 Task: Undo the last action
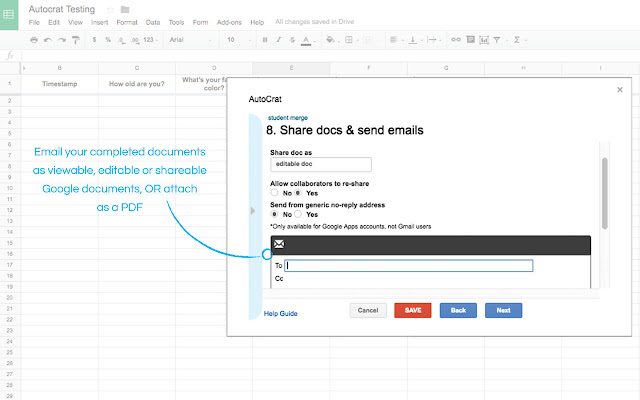[48, 40]
